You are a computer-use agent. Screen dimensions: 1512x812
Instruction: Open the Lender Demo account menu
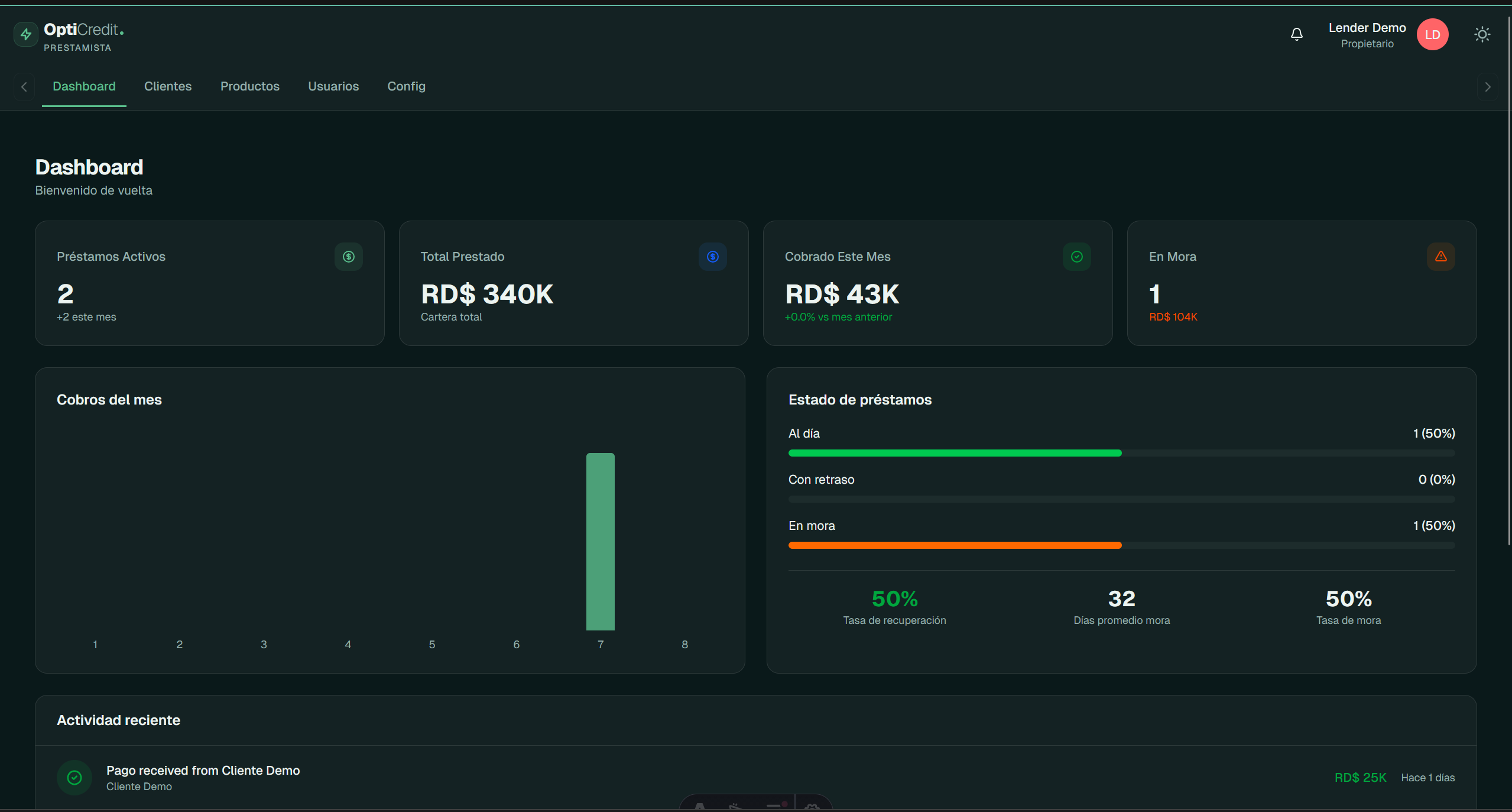pyautogui.click(x=1367, y=35)
